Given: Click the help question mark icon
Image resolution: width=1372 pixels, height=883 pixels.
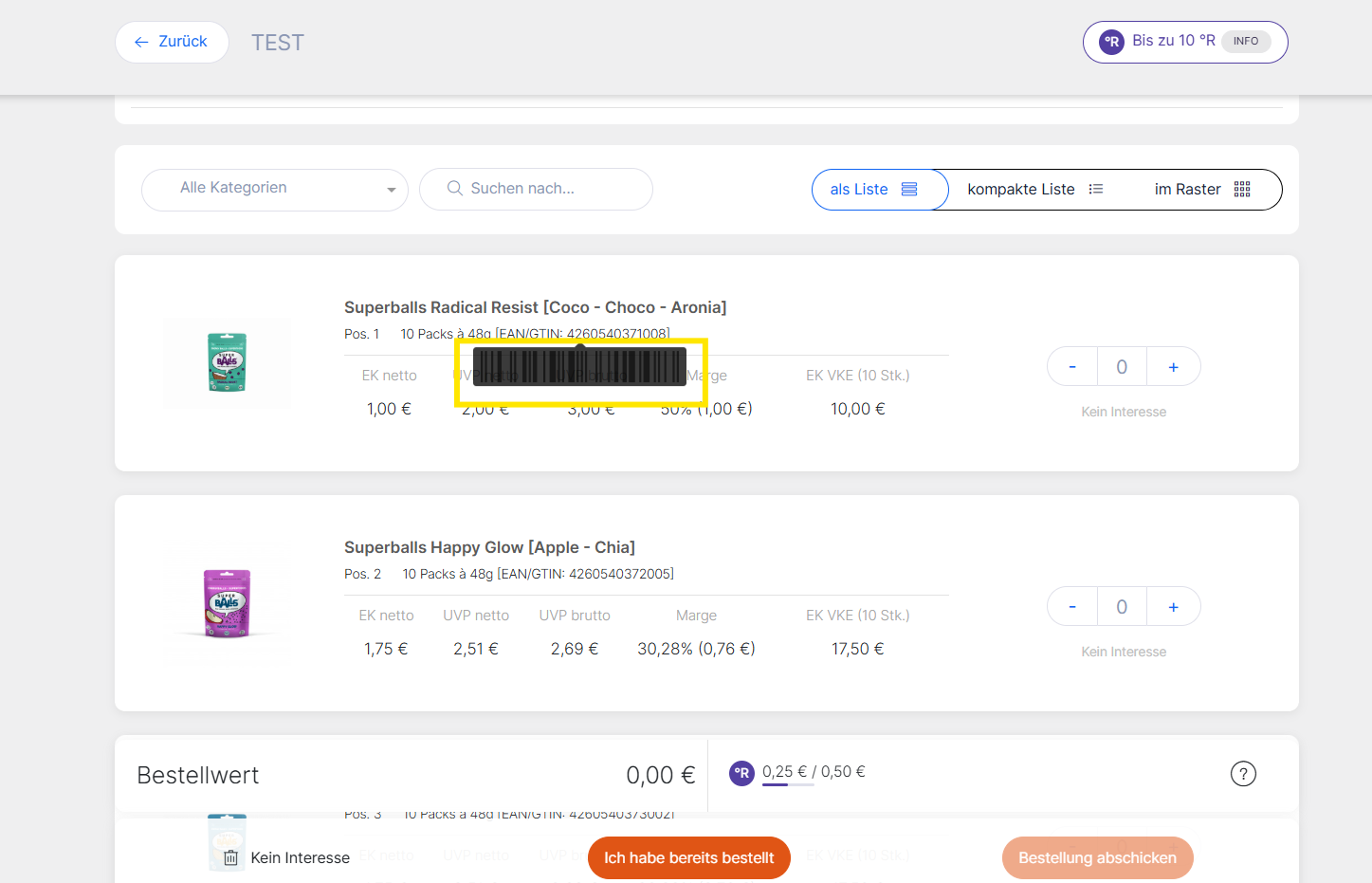Looking at the screenshot, I should click(x=1242, y=774).
